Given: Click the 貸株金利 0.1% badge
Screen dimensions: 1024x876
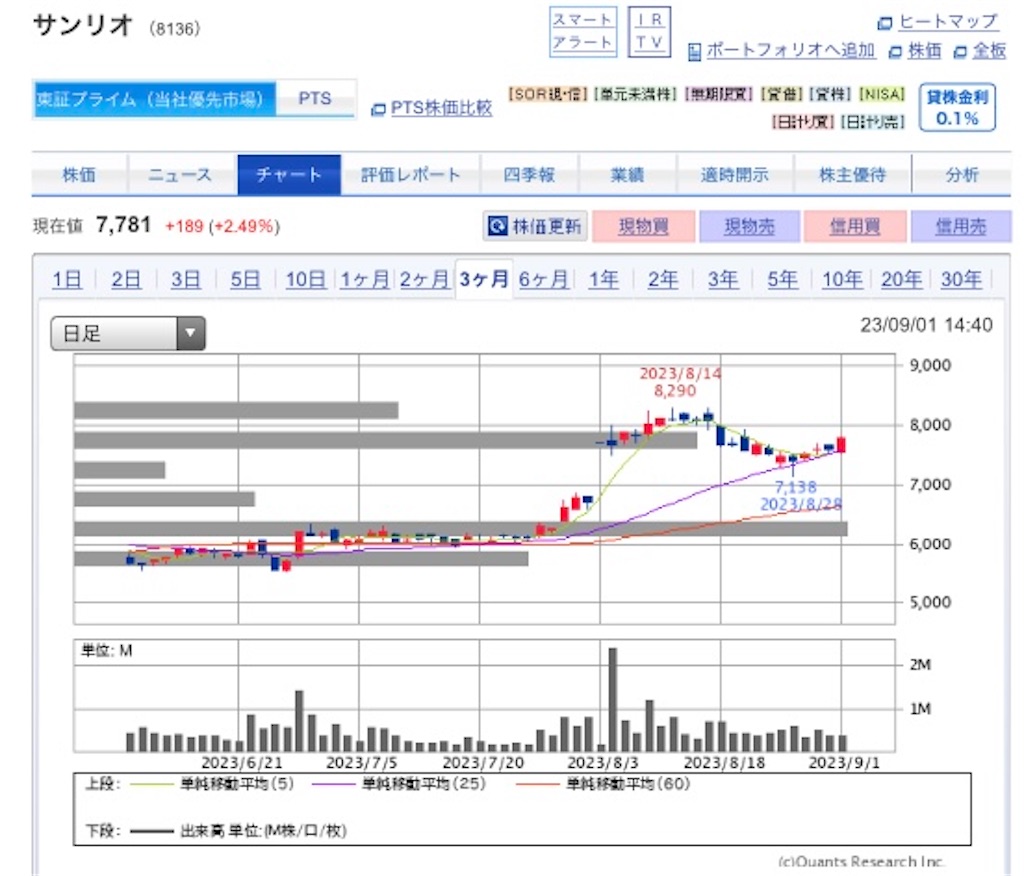Looking at the screenshot, I should (957, 107).
